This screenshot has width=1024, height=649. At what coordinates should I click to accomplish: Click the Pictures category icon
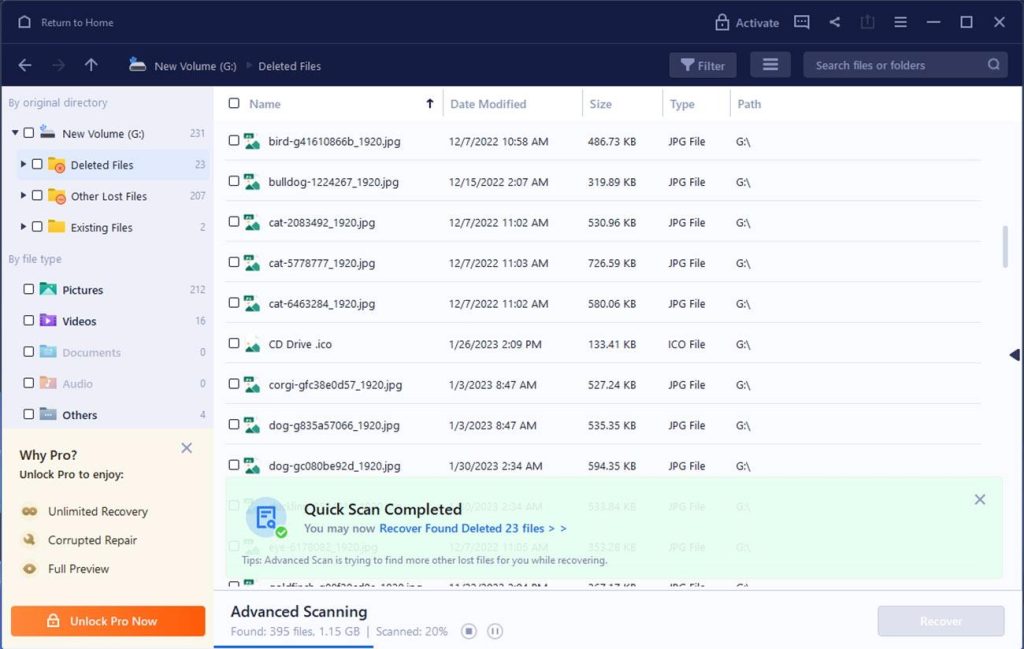click(48, 289)
